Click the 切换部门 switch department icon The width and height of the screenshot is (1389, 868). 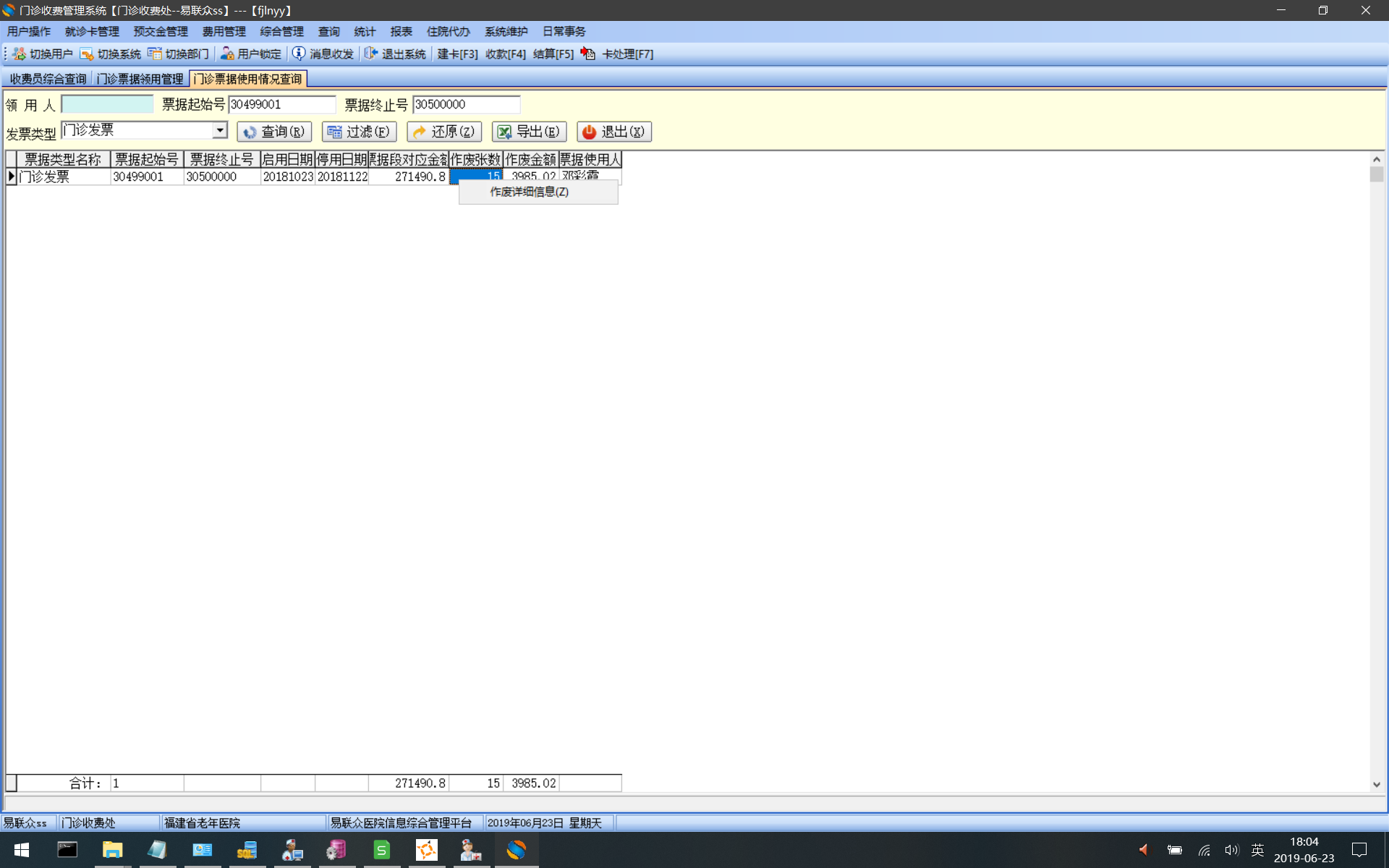click(x=154, y=54)
